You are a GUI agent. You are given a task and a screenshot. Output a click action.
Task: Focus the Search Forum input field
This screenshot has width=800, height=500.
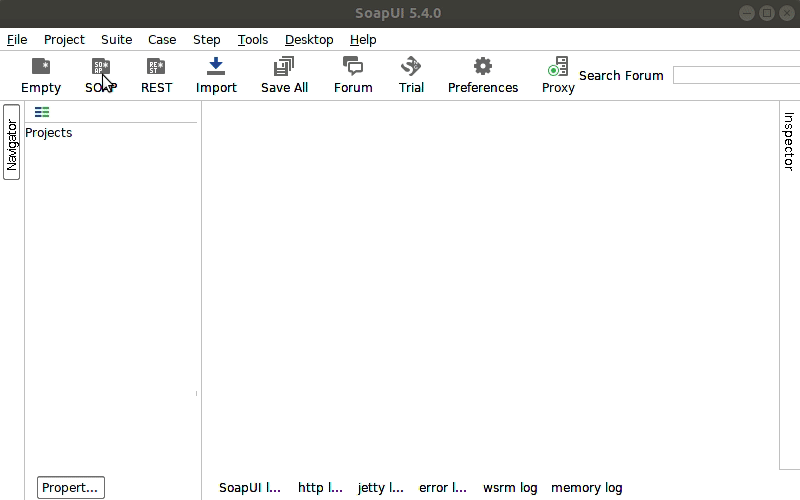point(736,75)
